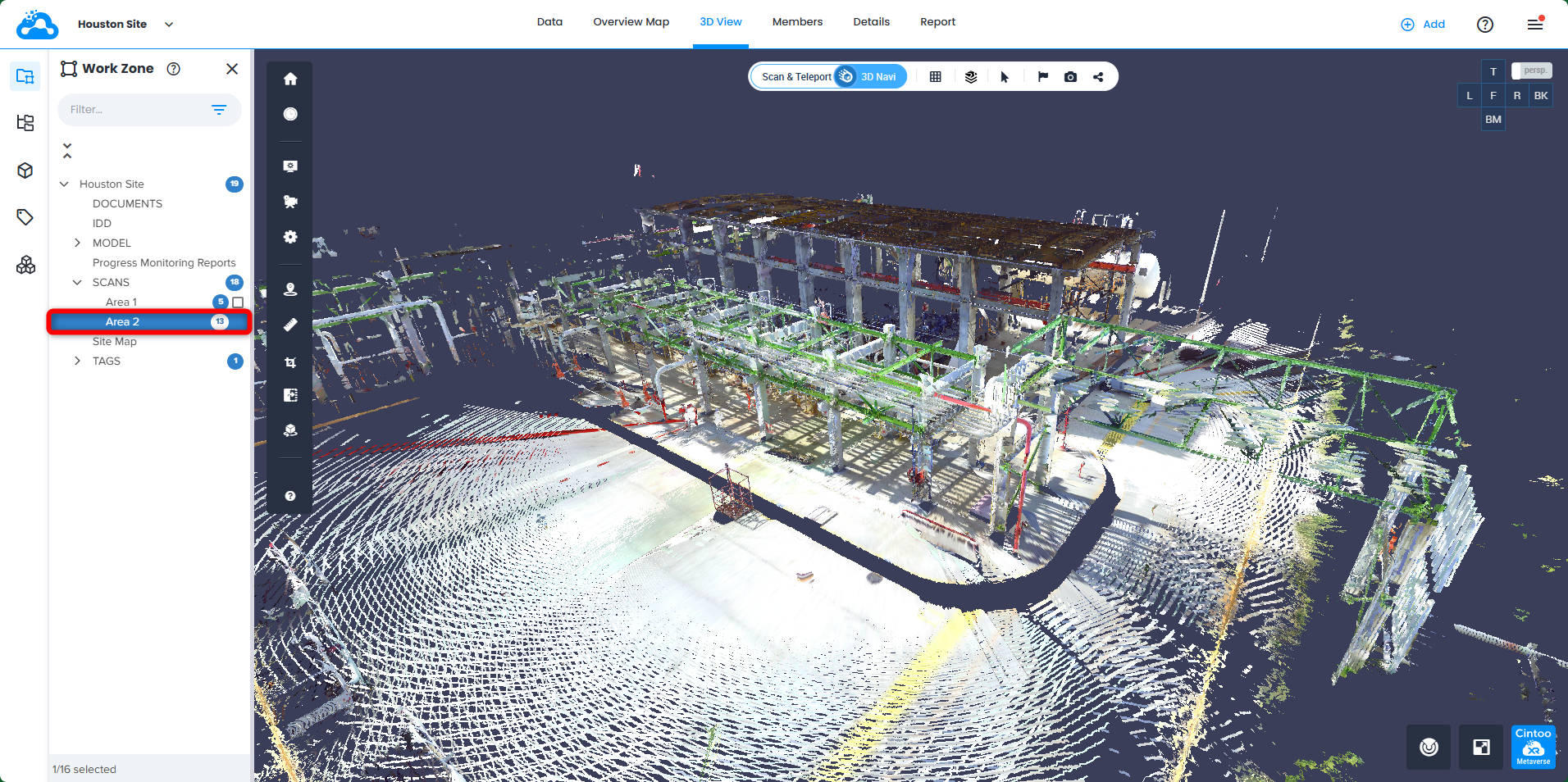Viewport: 1568px width, 782px height.
Task: Toggle the Area 1 checkbox
Action: coord(238,302)
